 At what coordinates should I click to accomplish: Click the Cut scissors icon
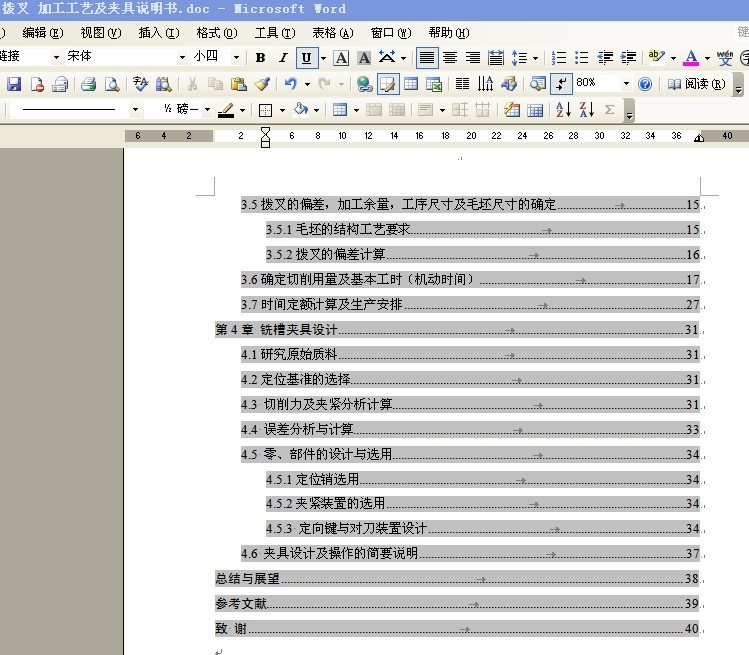192,84
